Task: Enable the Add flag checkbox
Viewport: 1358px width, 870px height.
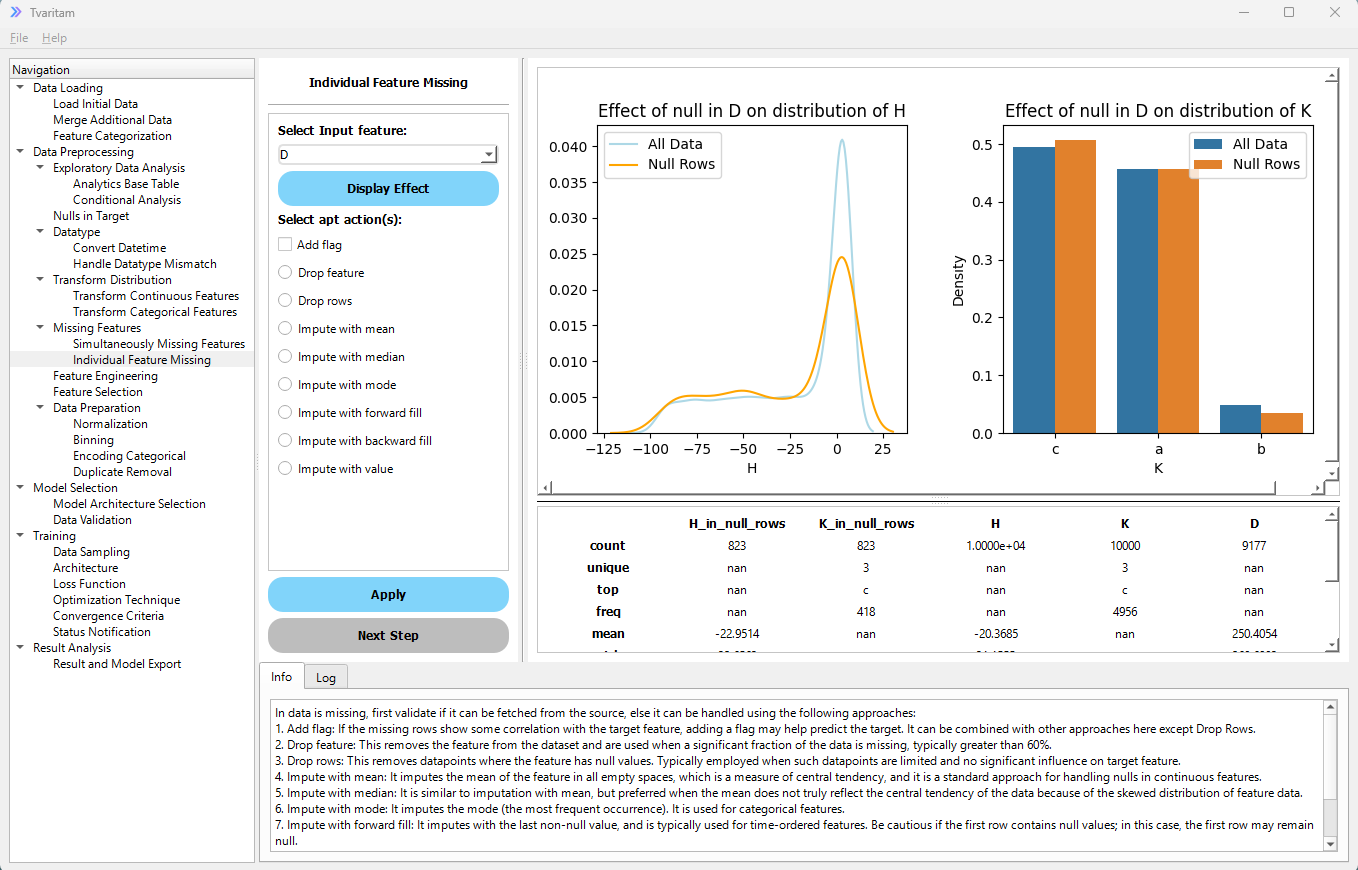Action: (283, 244)
